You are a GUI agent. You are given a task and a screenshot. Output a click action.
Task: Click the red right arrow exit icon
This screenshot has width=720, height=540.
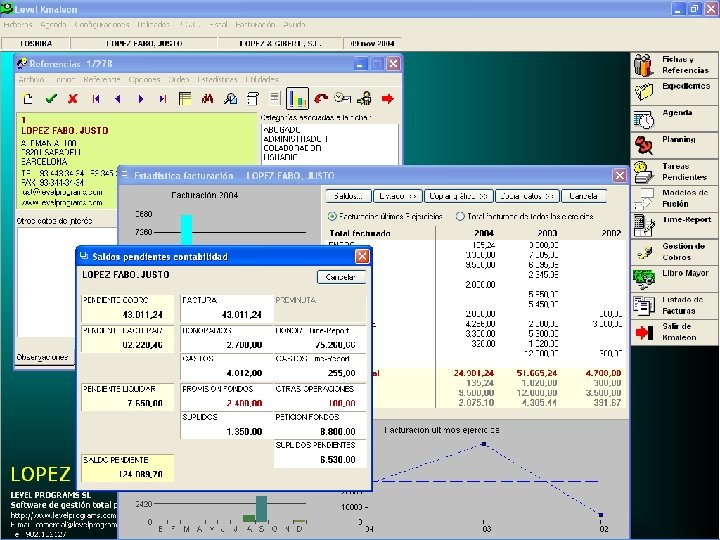click(388, 98)
